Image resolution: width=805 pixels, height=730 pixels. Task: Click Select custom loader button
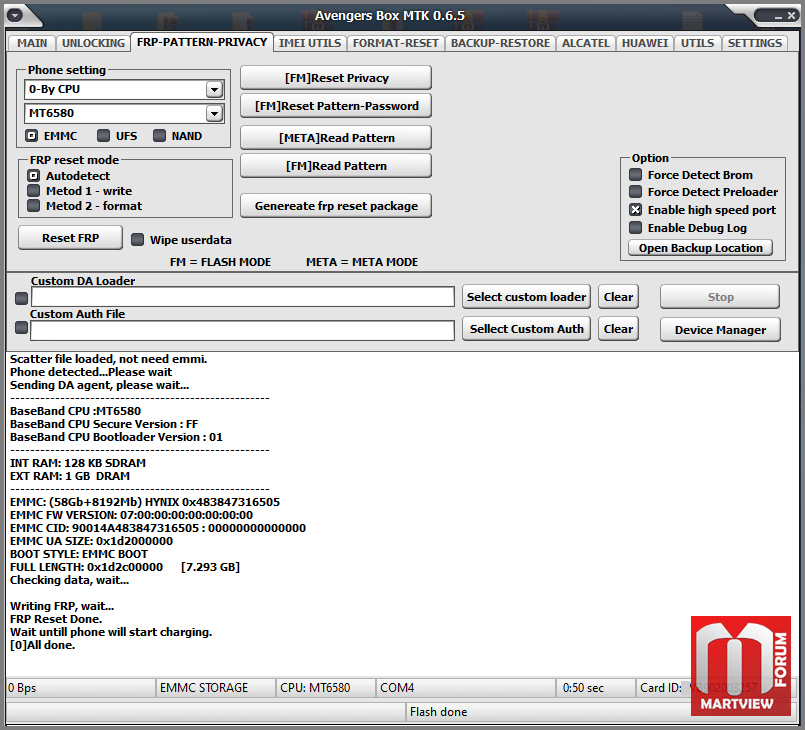526,297
